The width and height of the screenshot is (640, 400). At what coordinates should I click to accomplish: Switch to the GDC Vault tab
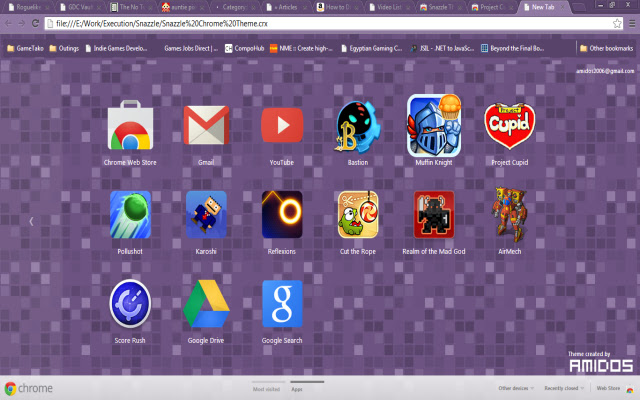tap(80, 7)
